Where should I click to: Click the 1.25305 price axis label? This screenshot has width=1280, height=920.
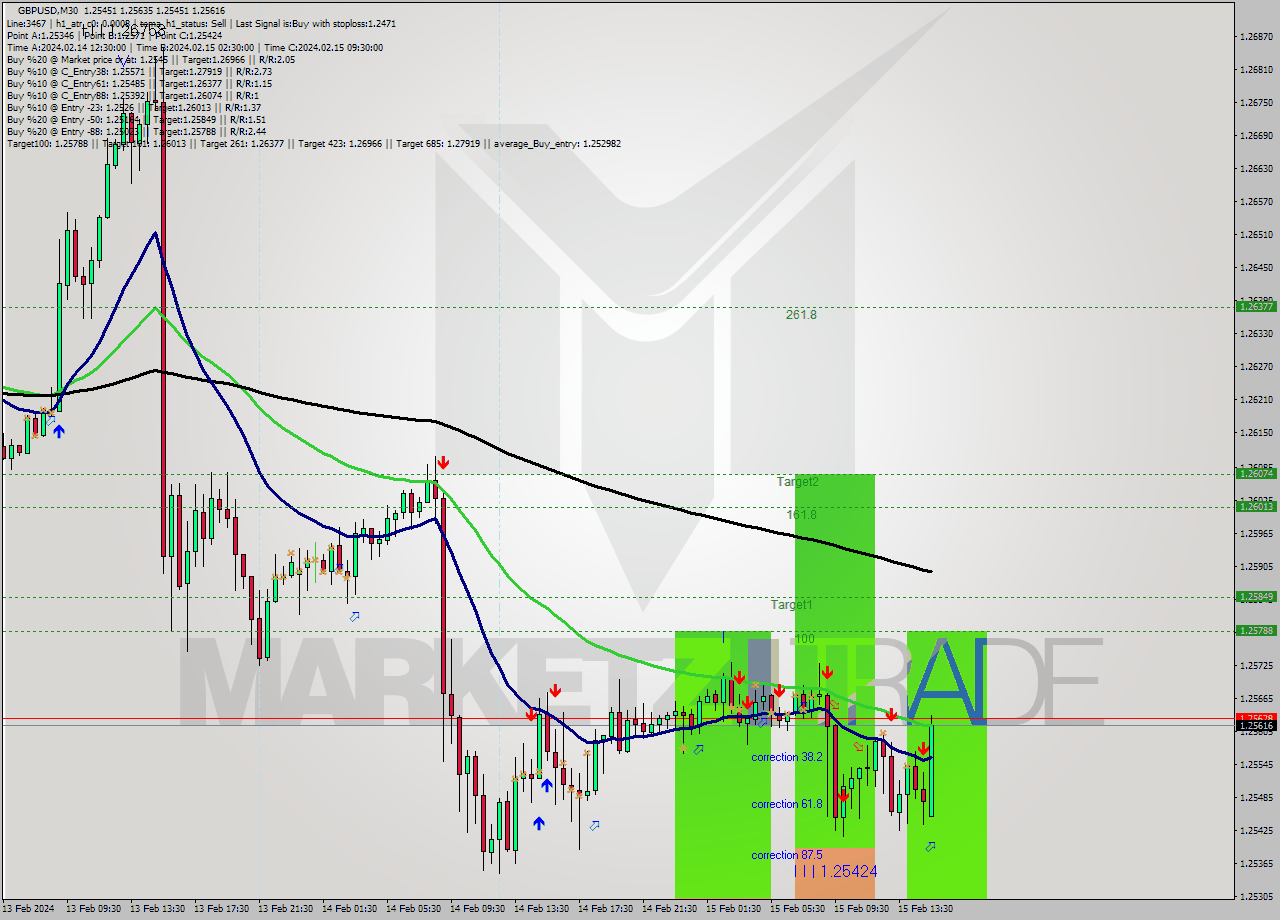coord(1256,896)
